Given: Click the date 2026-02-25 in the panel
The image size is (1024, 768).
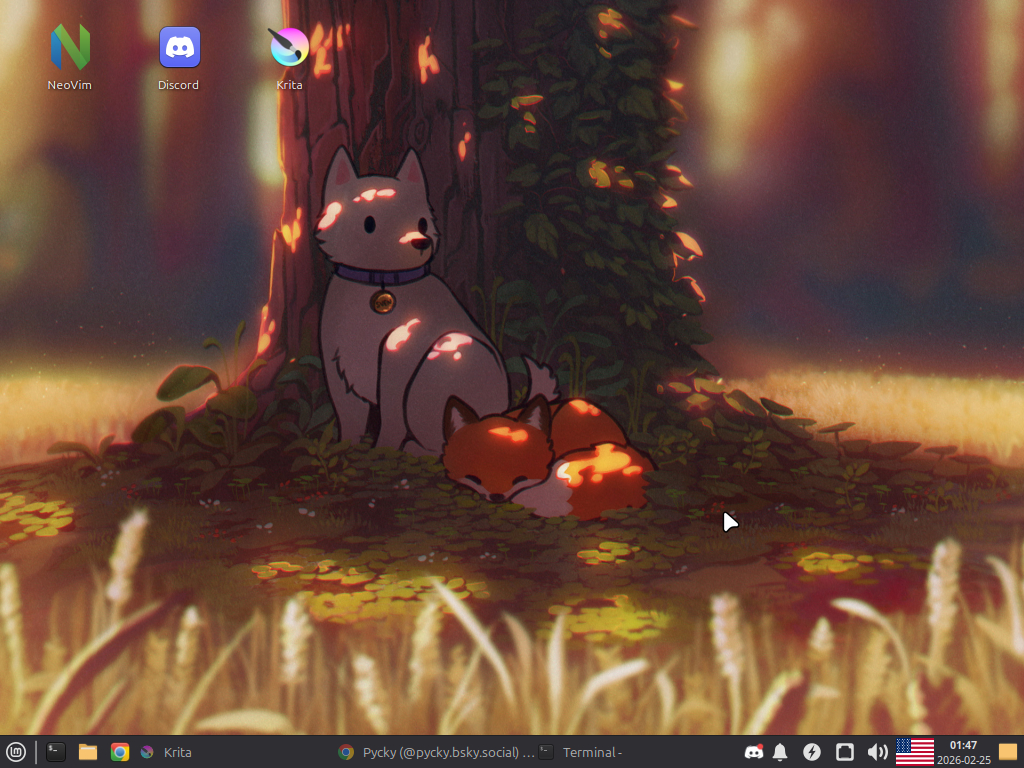Looking at the screenshot, I should (x=963, y=760).
